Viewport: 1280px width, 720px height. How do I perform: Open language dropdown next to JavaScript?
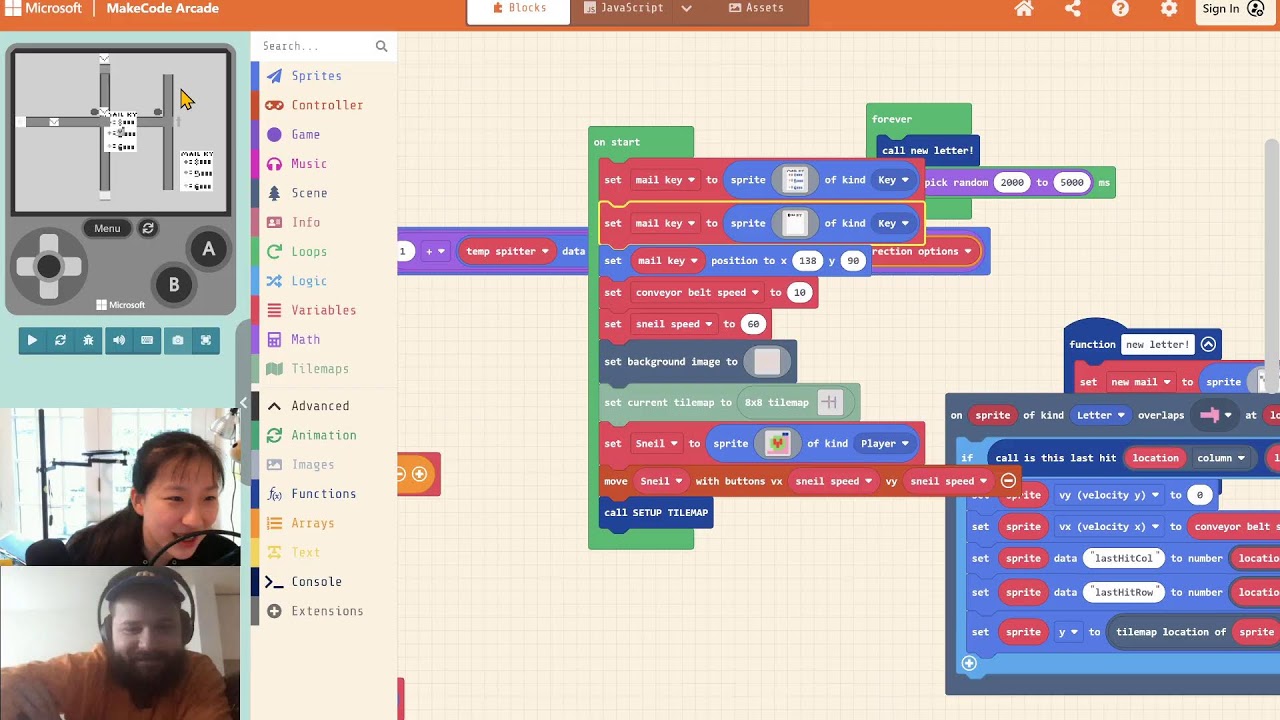coord(686,9)
